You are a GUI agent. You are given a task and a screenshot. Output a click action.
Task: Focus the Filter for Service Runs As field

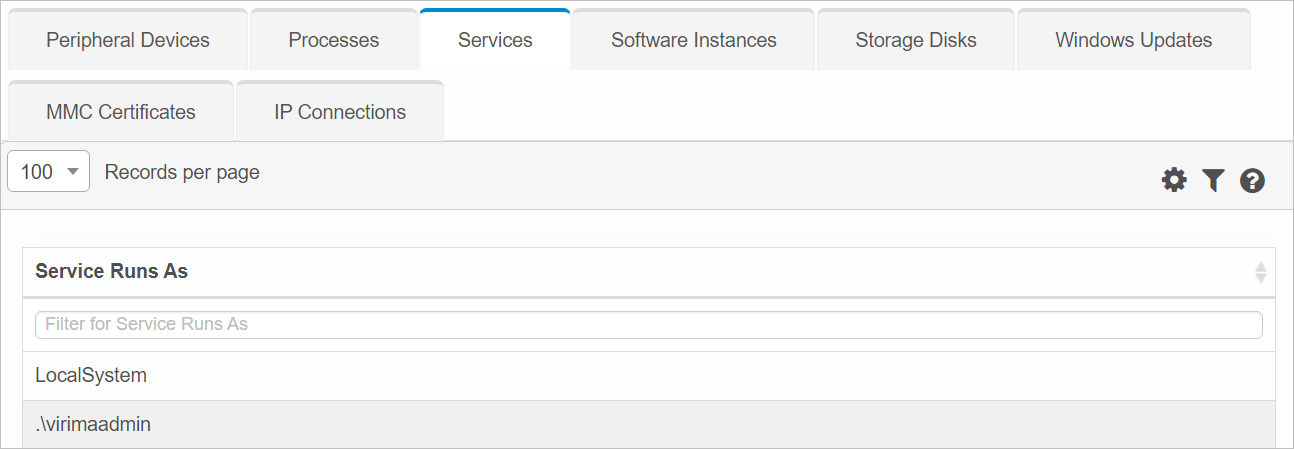click(x=648, y=324)
